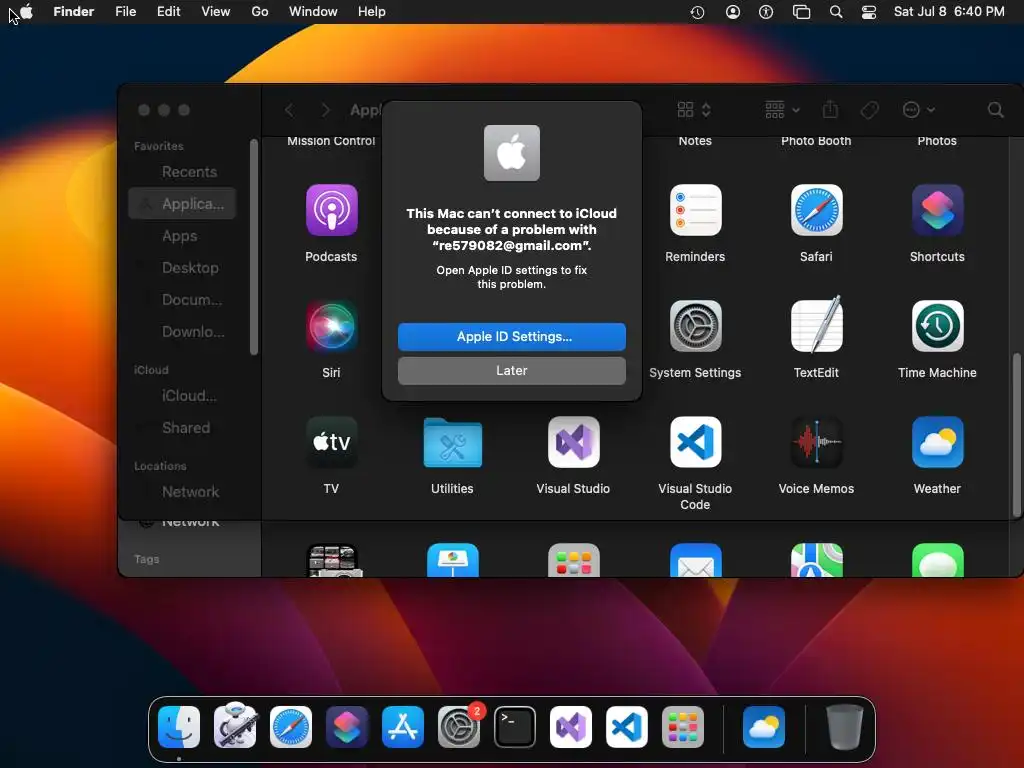Open the Podcasts app icon
Screen dimensions: 1024x768
(x=331, y=210)
